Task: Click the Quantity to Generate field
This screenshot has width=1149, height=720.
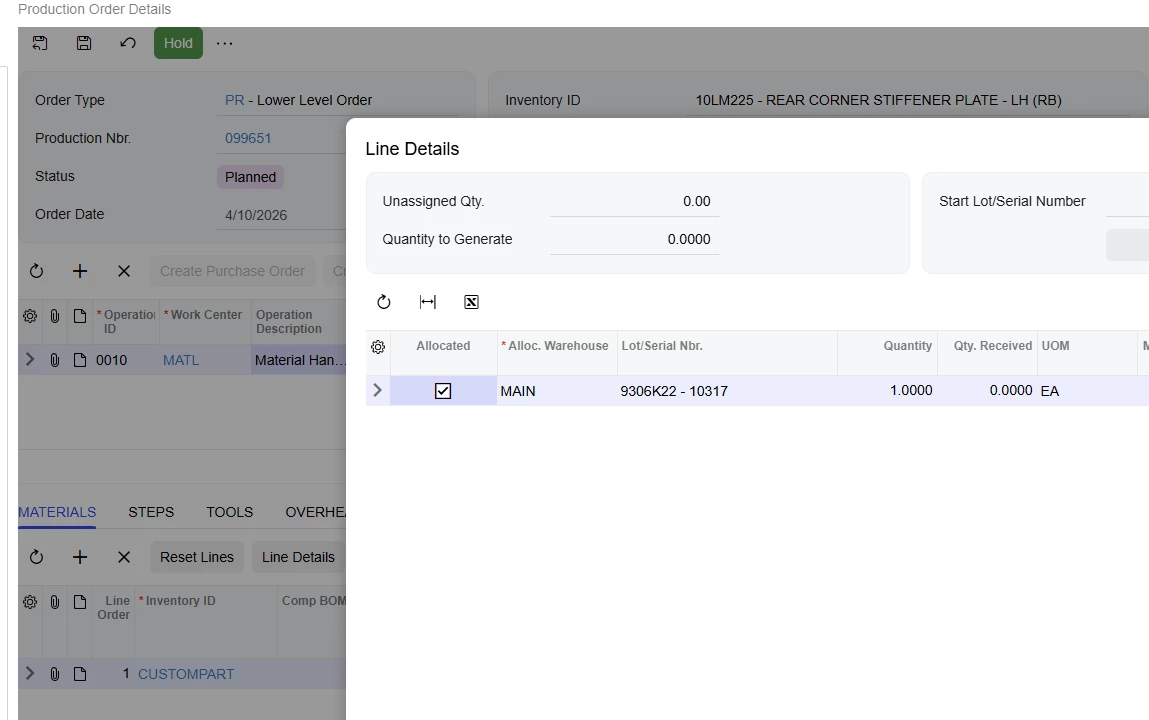Action: [x=635, y=240]
